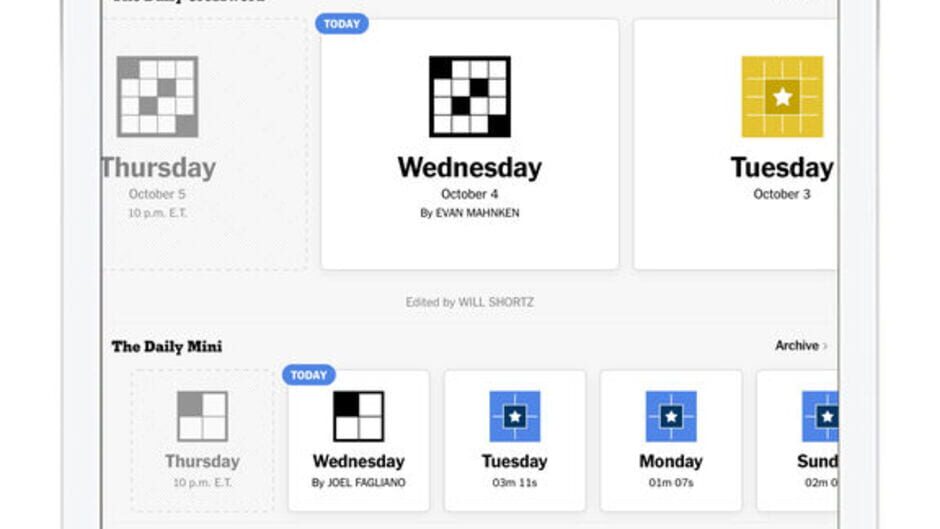Click The Daily Mini section heading

pos(167,346)
